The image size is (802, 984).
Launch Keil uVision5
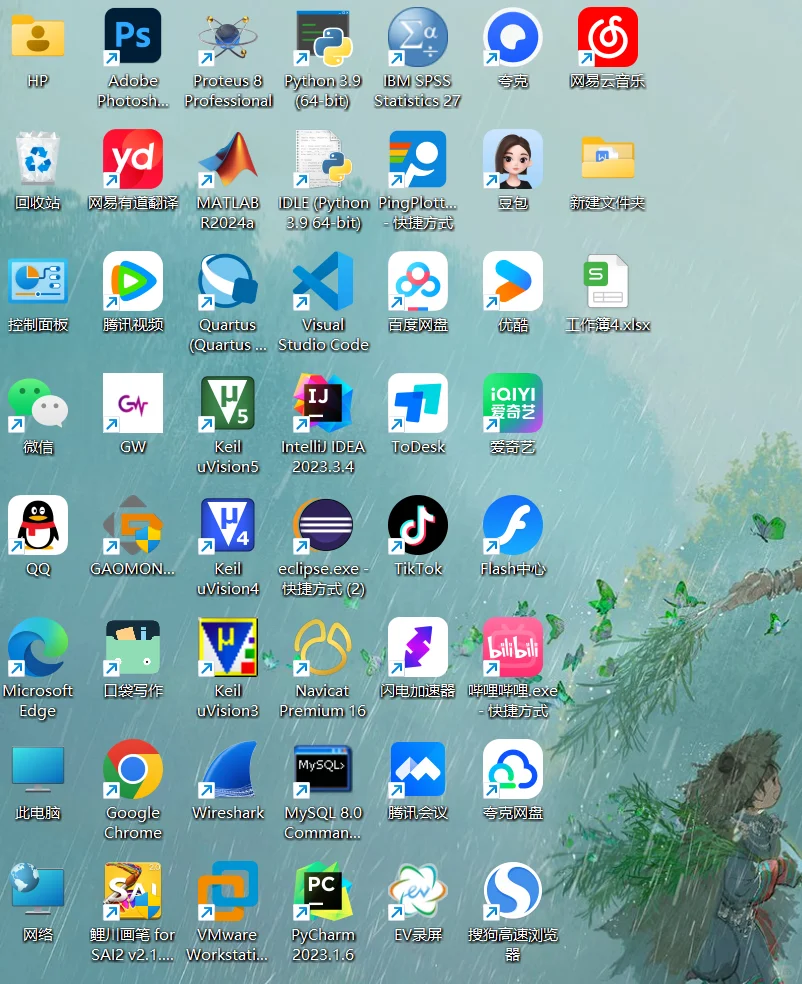(228, 403)
